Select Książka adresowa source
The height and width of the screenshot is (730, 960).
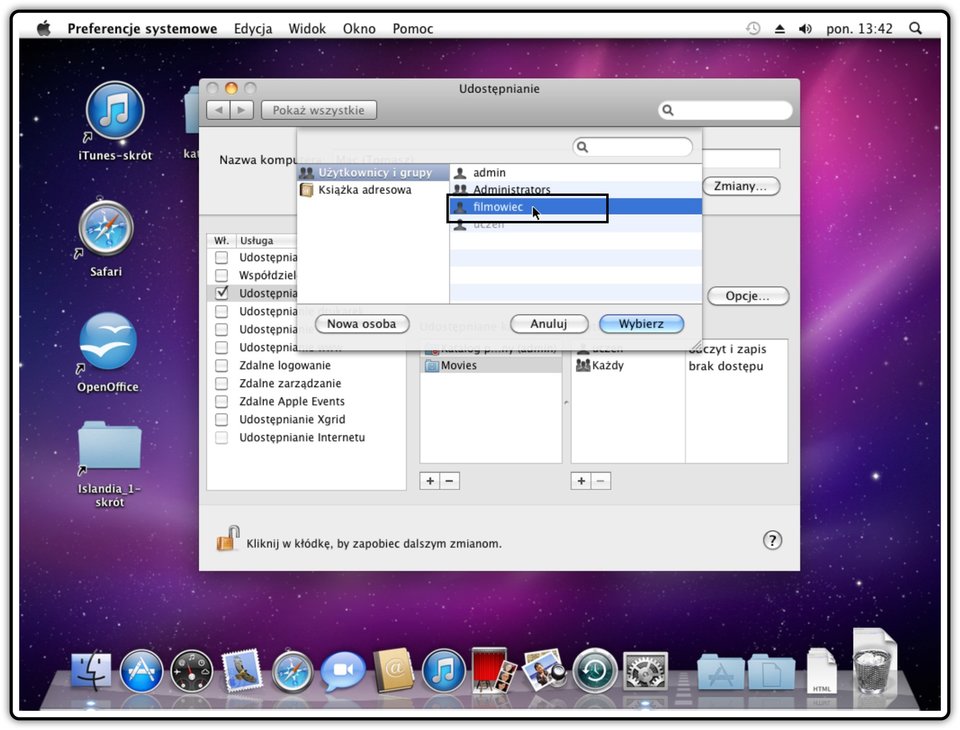pyautogui.click(x=373, y=190)
